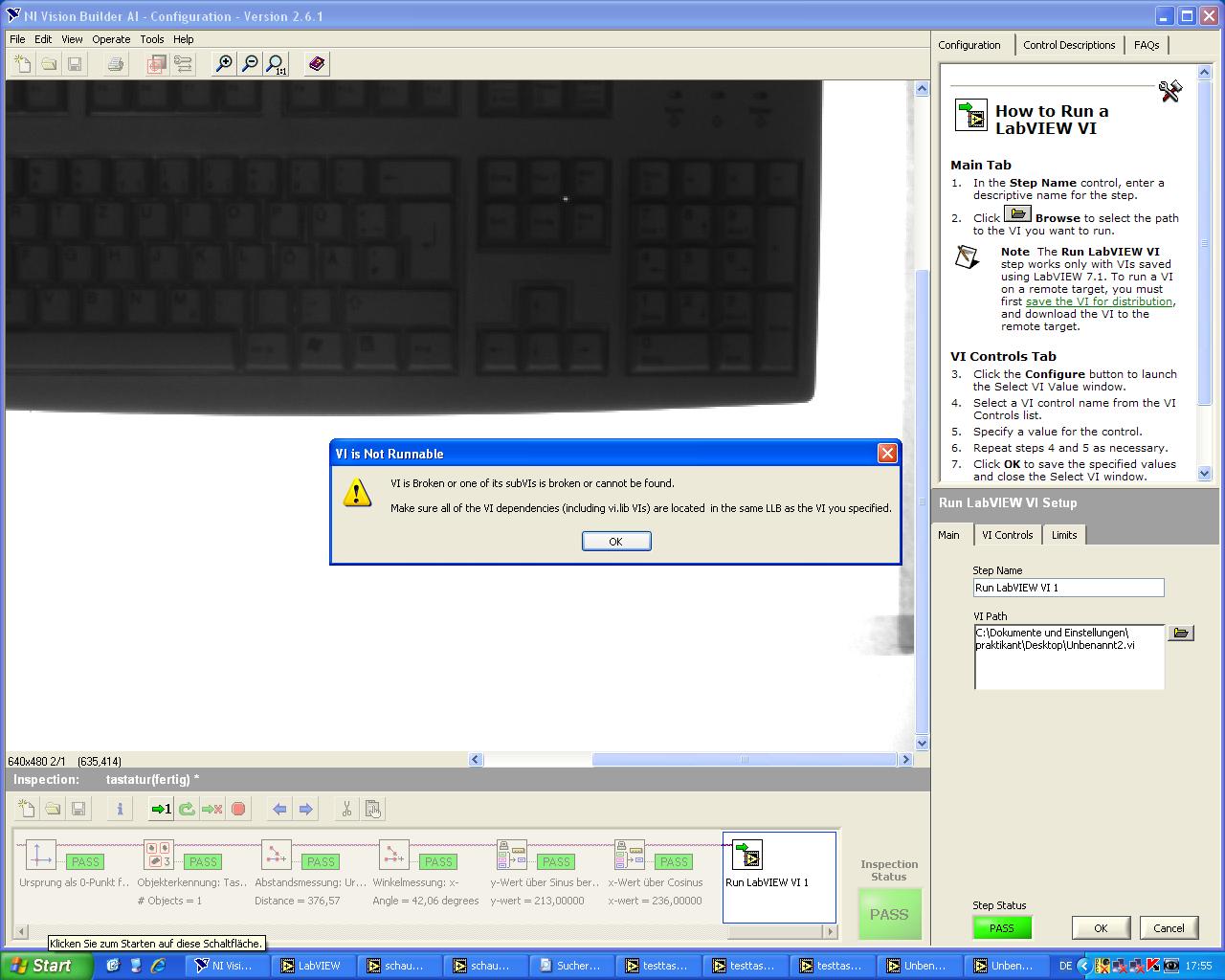Click the Zoom In magnifier icon
The image size is (1225, 980).
(224, 64)
